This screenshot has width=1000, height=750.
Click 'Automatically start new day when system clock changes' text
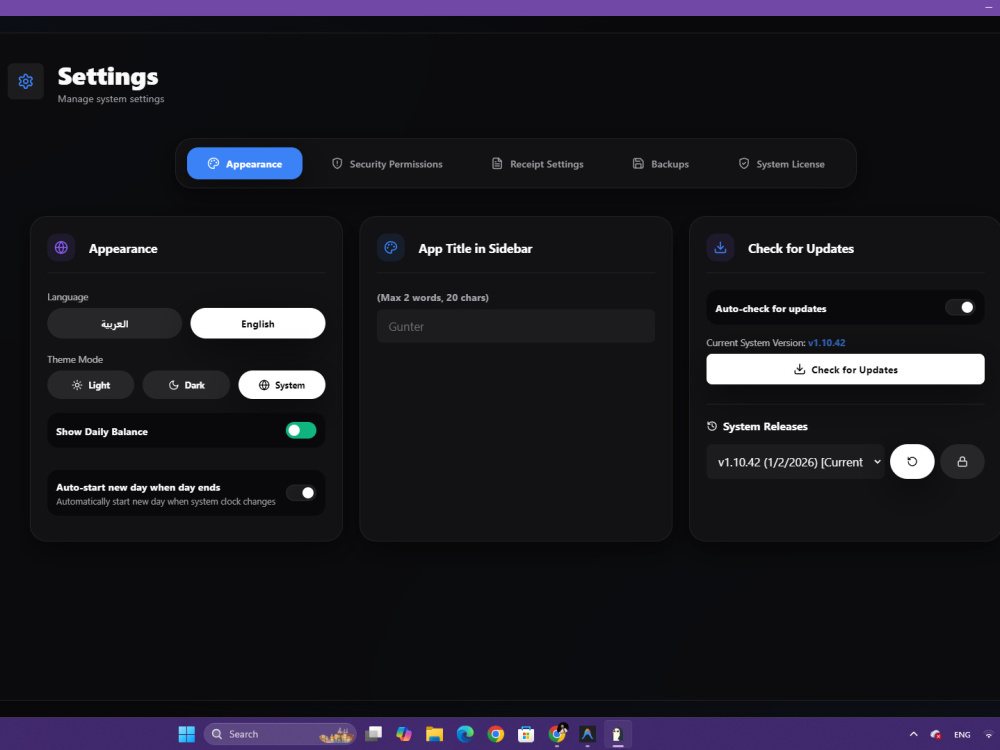[x=166, y=501]
